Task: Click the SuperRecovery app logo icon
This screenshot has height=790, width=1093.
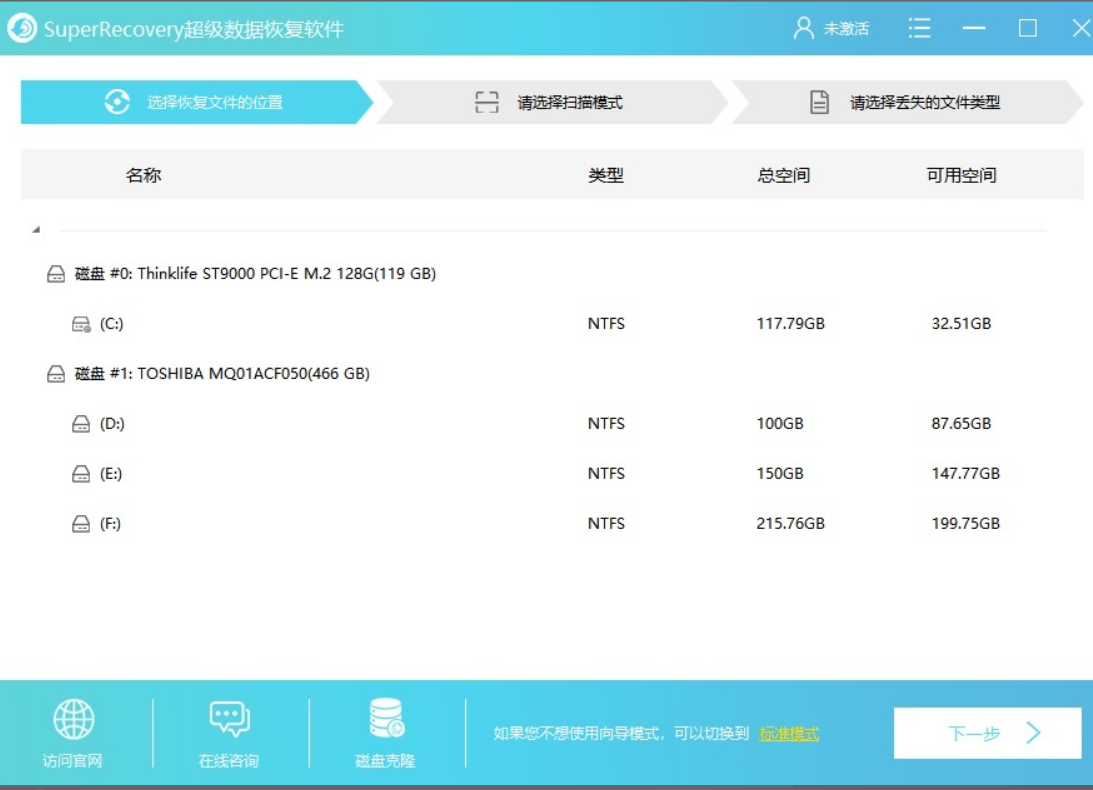Action: (x=22, y=29)
